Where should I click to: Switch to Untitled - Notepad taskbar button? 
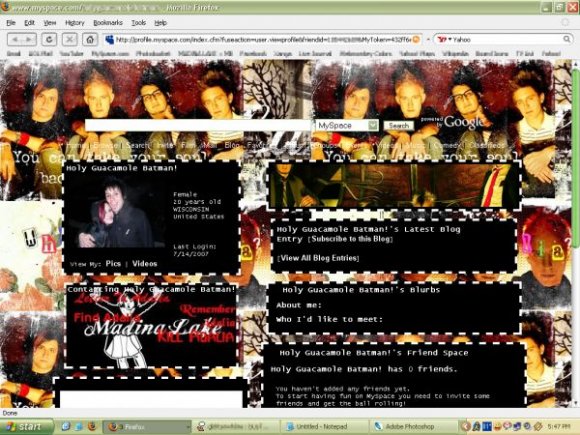click(x=325, y=426)
